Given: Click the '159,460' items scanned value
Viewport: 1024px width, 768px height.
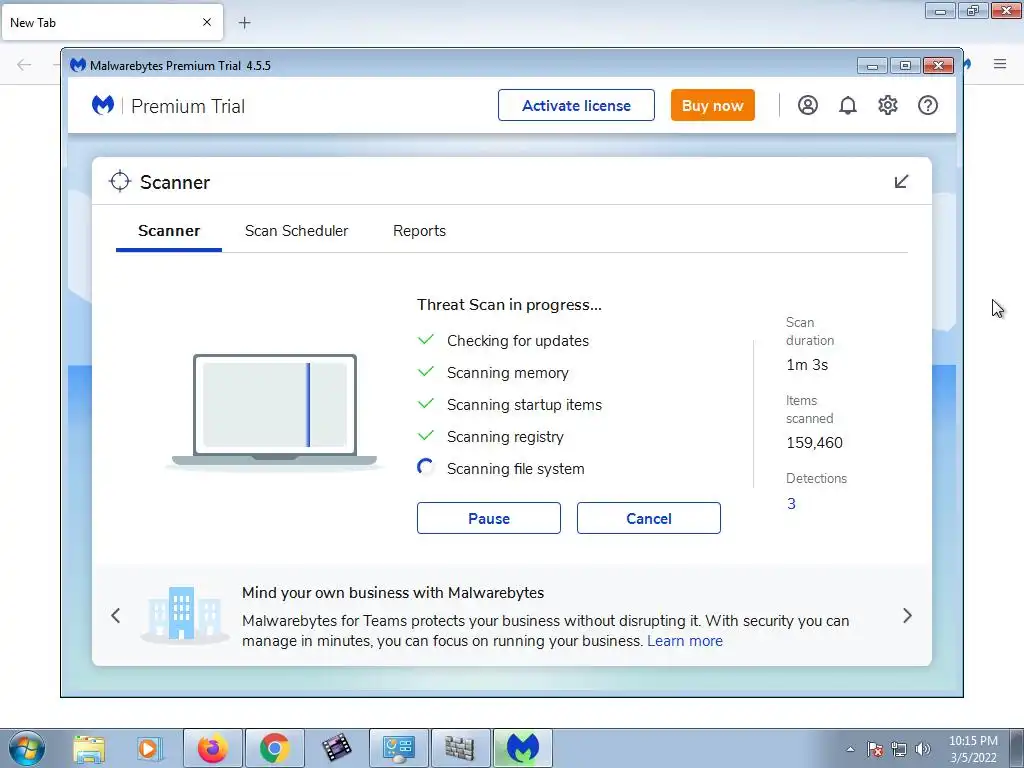Looking at the screenshot, I should pyautogui.click(x=814, y=443).
